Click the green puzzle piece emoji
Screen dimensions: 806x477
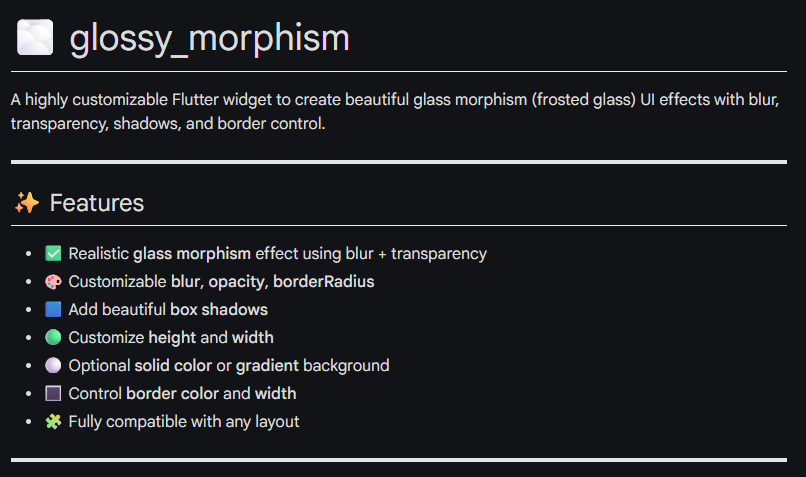coord(54,422)
